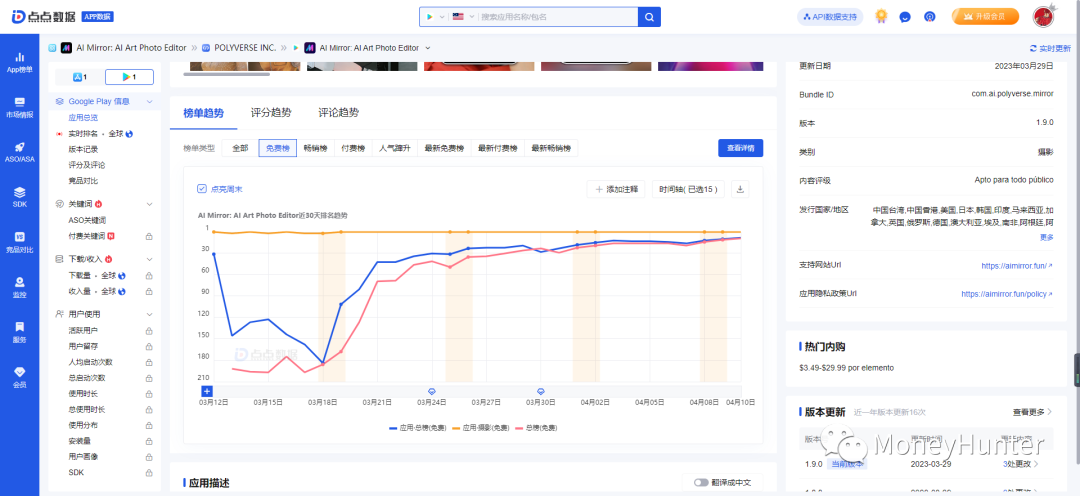
Task: Open the 服务 sidebar icon
Action: tap(20, 331)
